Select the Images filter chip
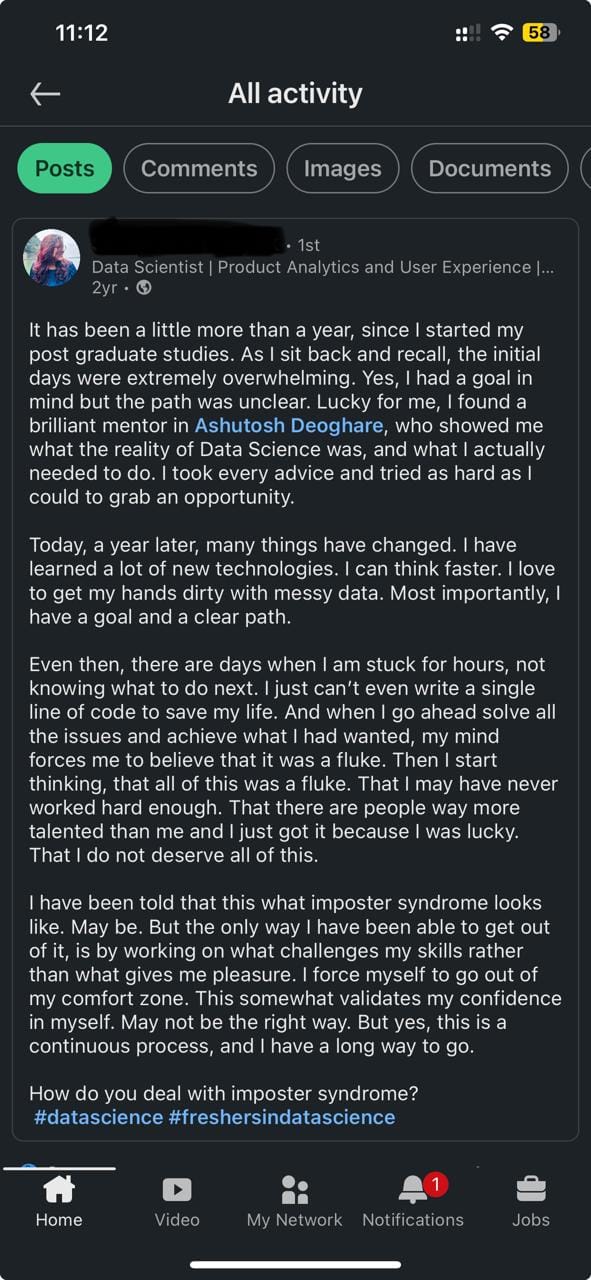The image size is (591, 1280). (343, 168)
